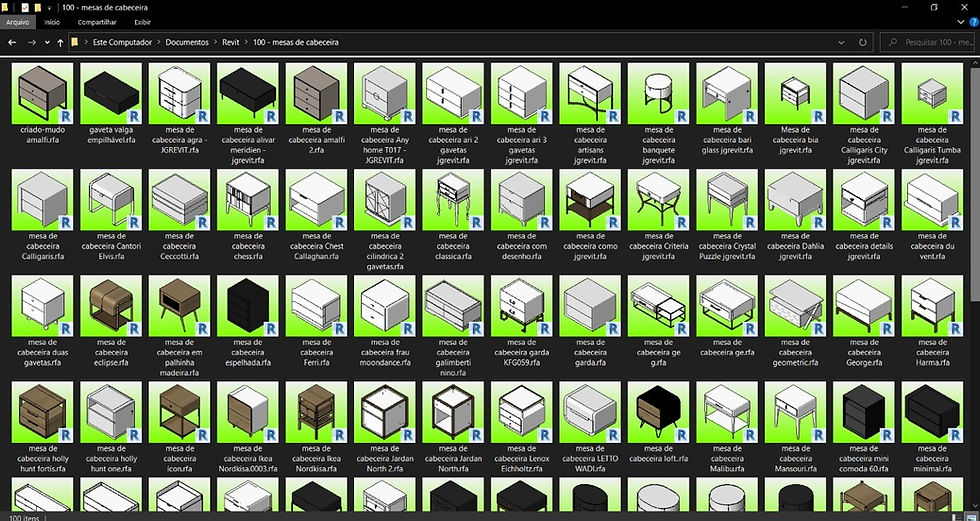
Task: Select the mesa de cabeceira geometric.rfa thumbnail
Action: [795, 305]
